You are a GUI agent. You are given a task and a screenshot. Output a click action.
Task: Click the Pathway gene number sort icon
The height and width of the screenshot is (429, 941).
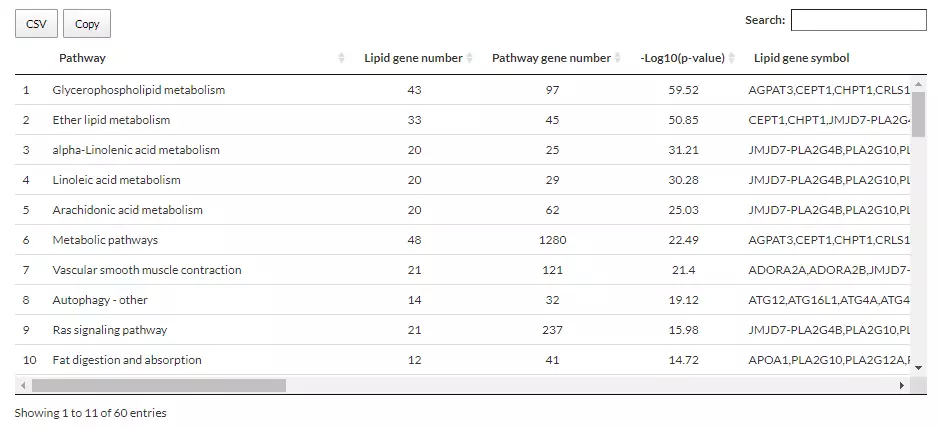[x=618, y=58]
